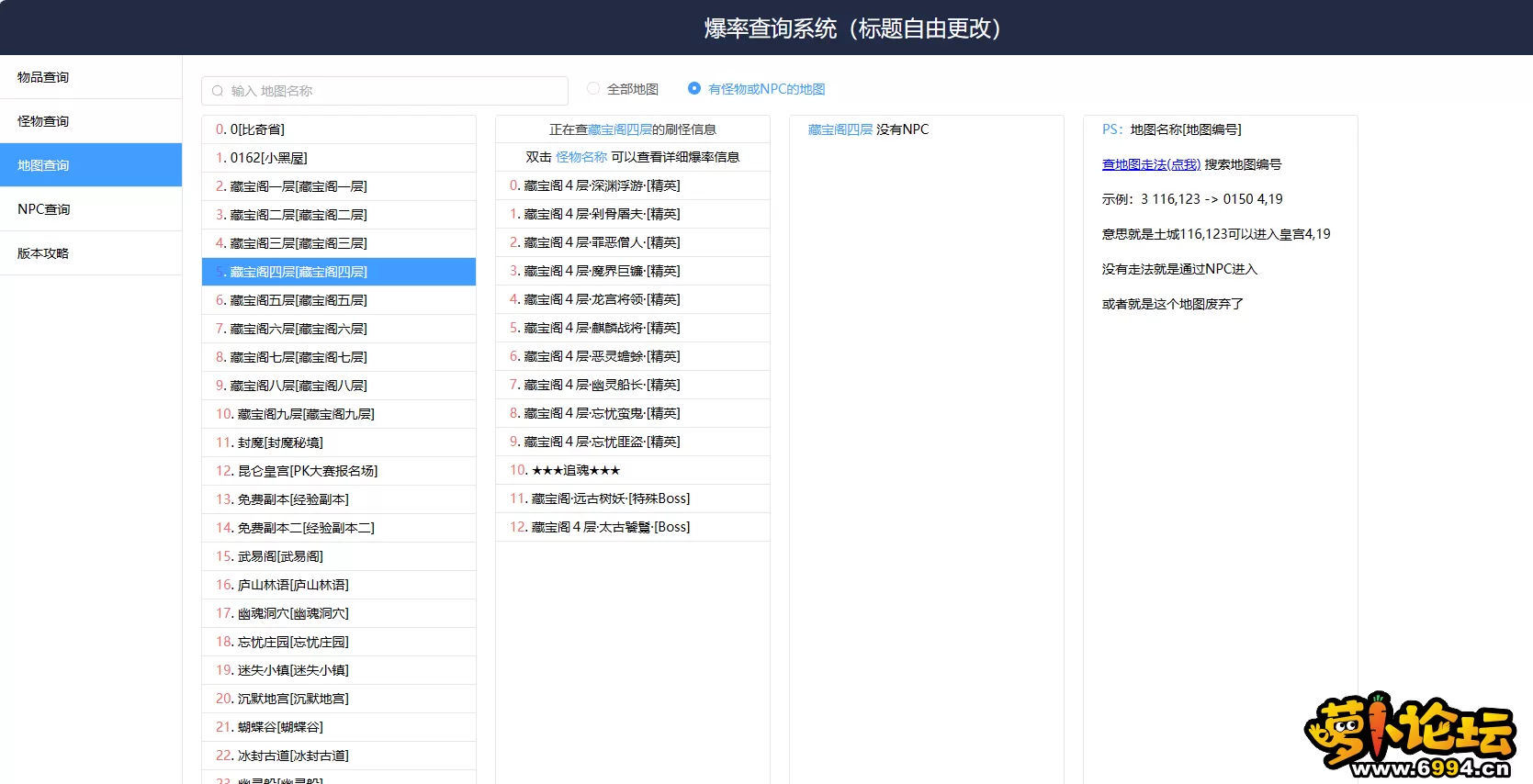Click the 藏宝阁四层 link in the monster info header
The width and height of the screenshot is (1533, 784).
tap(620, 129)
